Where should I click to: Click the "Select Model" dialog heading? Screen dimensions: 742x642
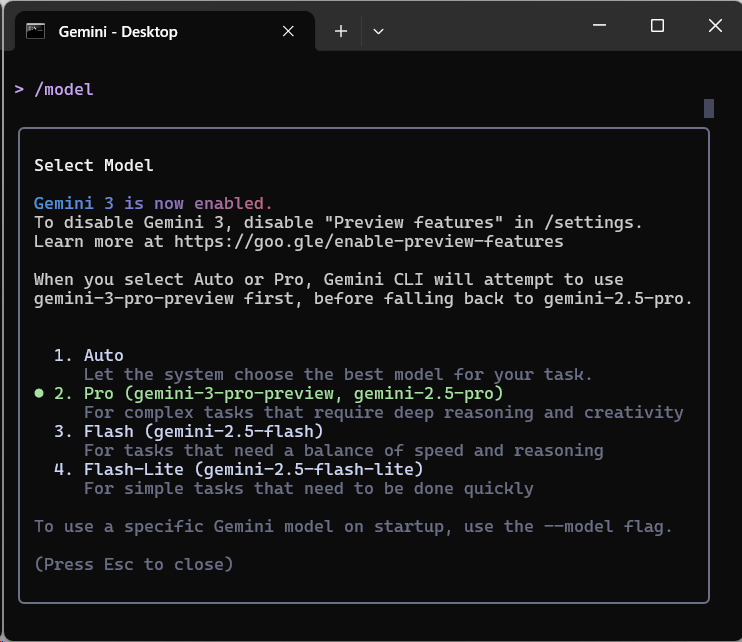94,165
